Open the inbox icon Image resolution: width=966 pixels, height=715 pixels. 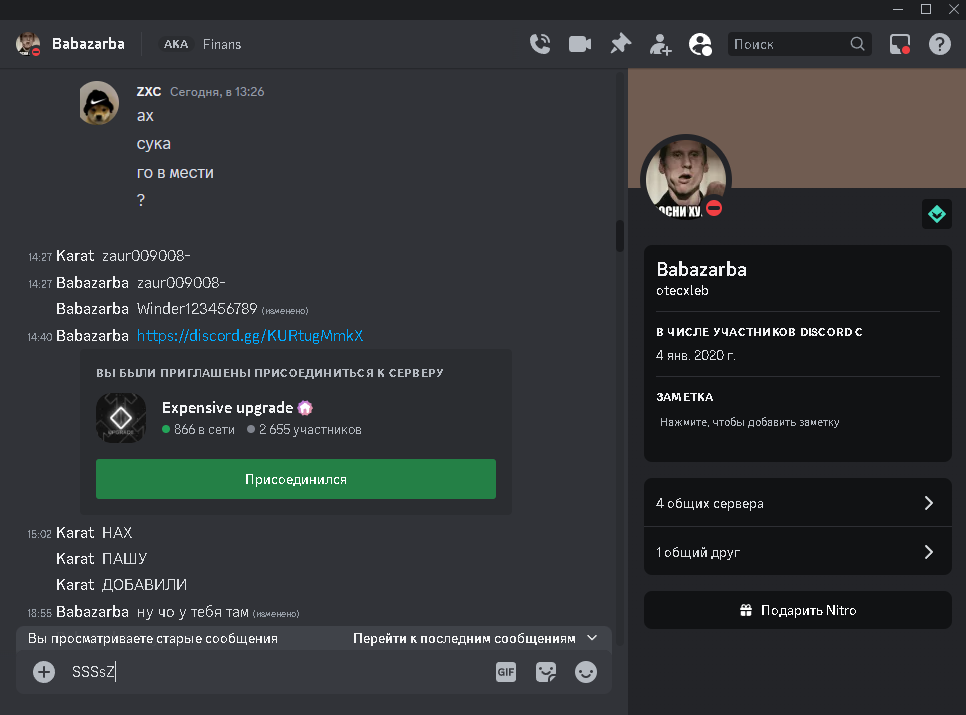899,44
